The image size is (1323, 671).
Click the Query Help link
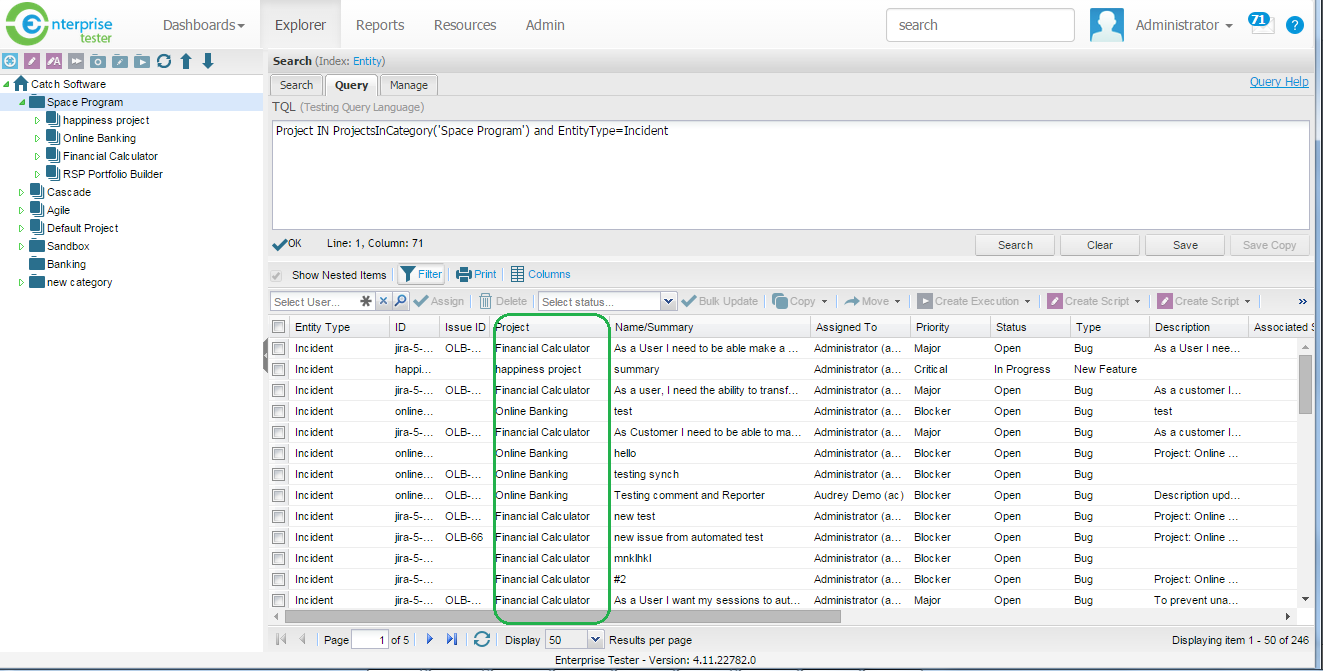point(1278,82)
